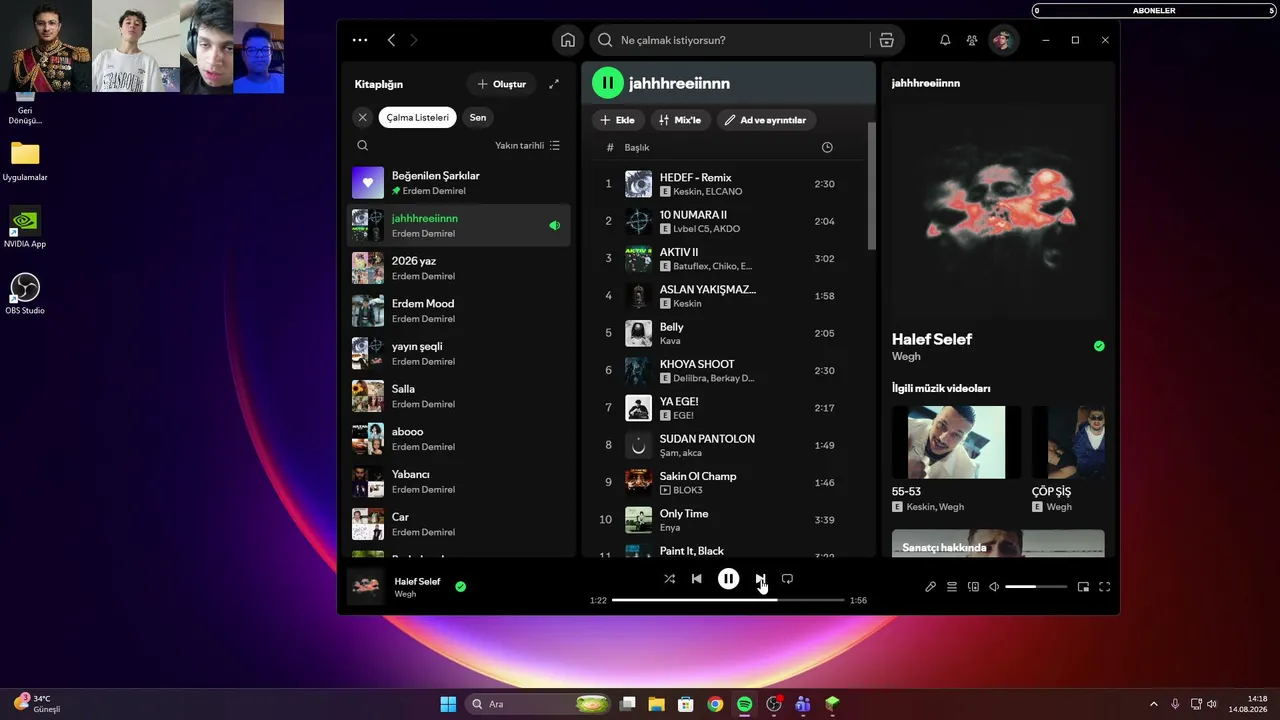
Task: Open 'Ad ve ayrıntılar' edit details
Action: pos(766,120)
